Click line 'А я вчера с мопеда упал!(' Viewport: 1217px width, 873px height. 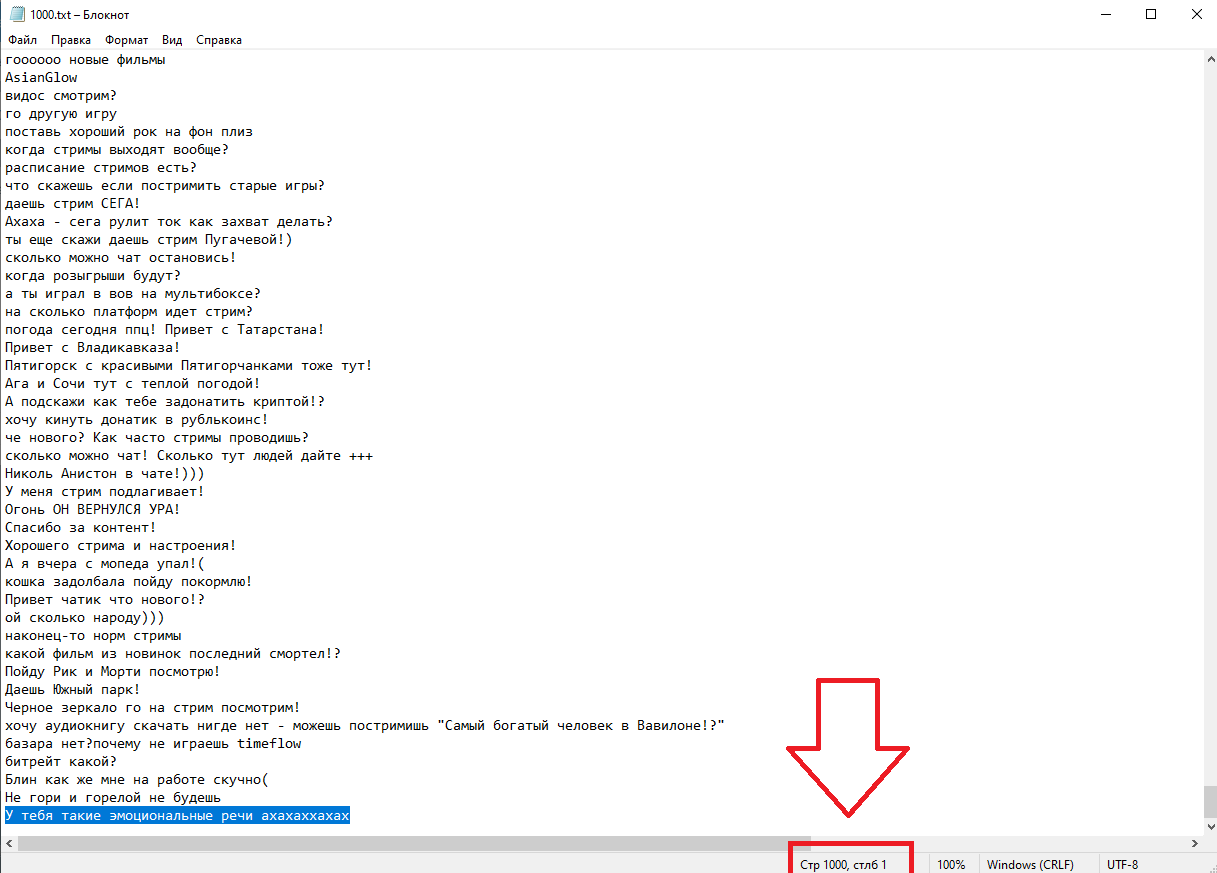pyautogui.click(x=105, y=563)
